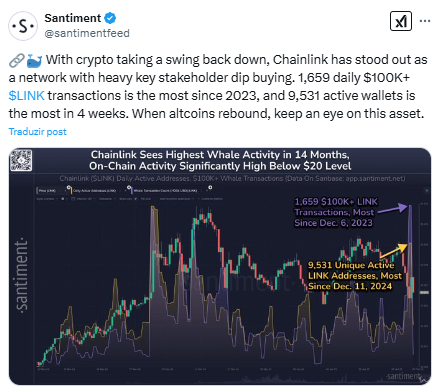Open the Santiment display name

73,18
